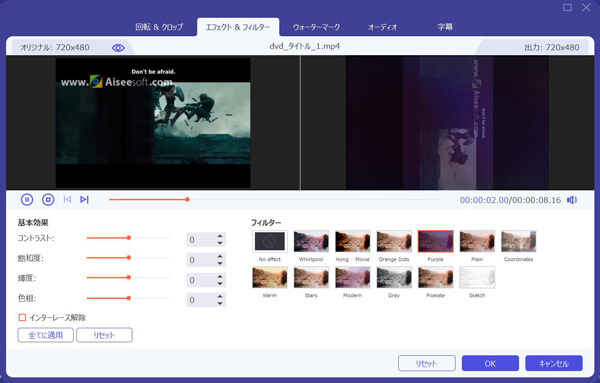Screen dimensions: 600x383
Task: Click the キャンセル button
Action: (x=554, y=363)
